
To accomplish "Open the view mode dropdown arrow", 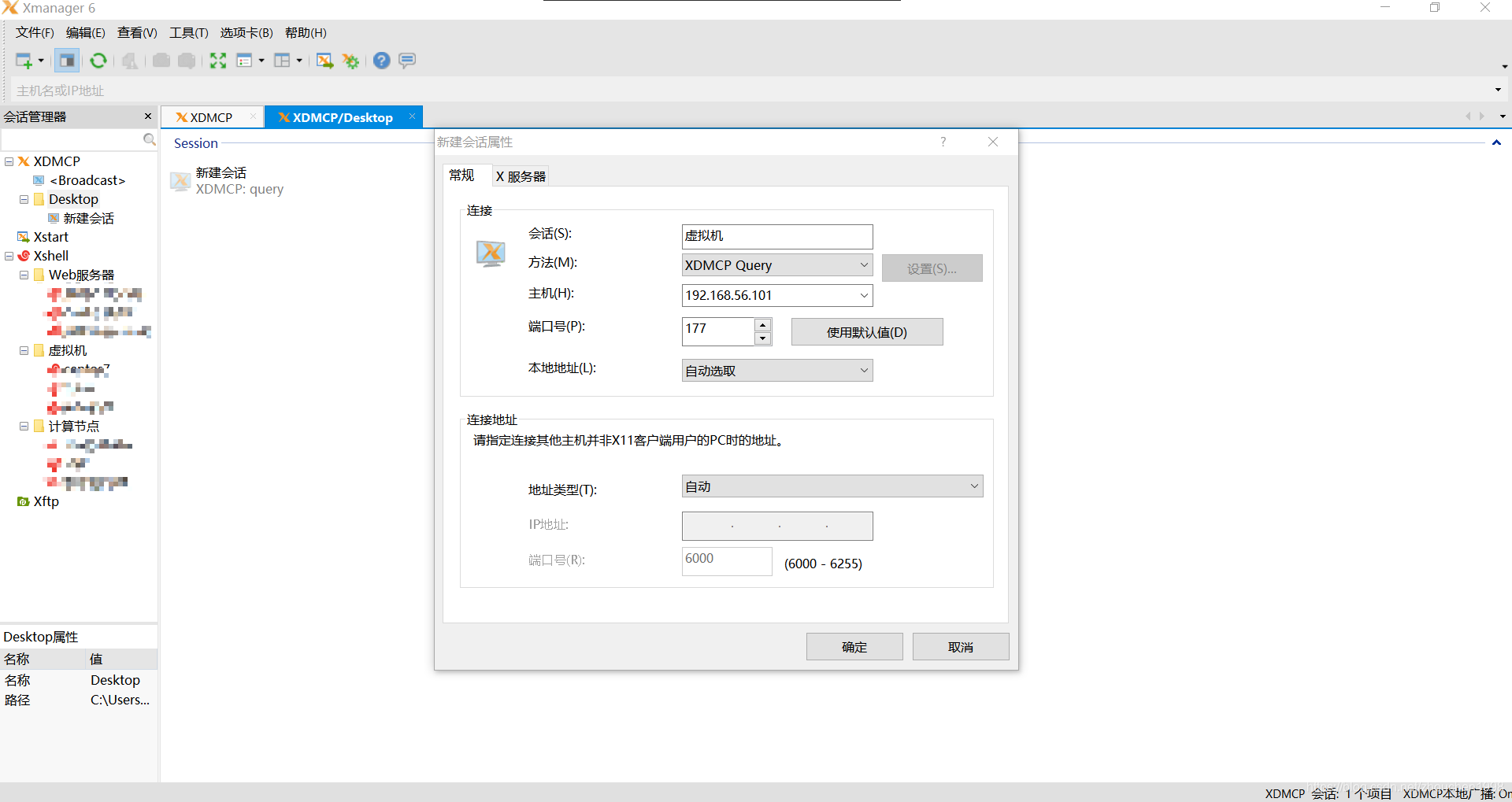I will (x=261, y=61).
